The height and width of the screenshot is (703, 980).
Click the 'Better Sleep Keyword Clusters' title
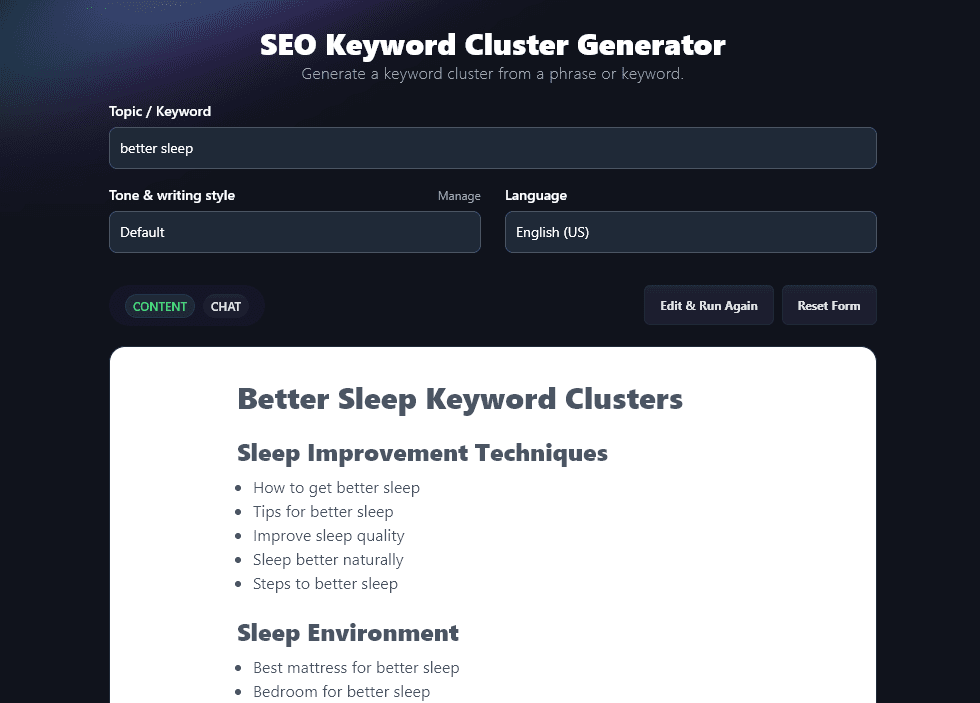[460, 399]
